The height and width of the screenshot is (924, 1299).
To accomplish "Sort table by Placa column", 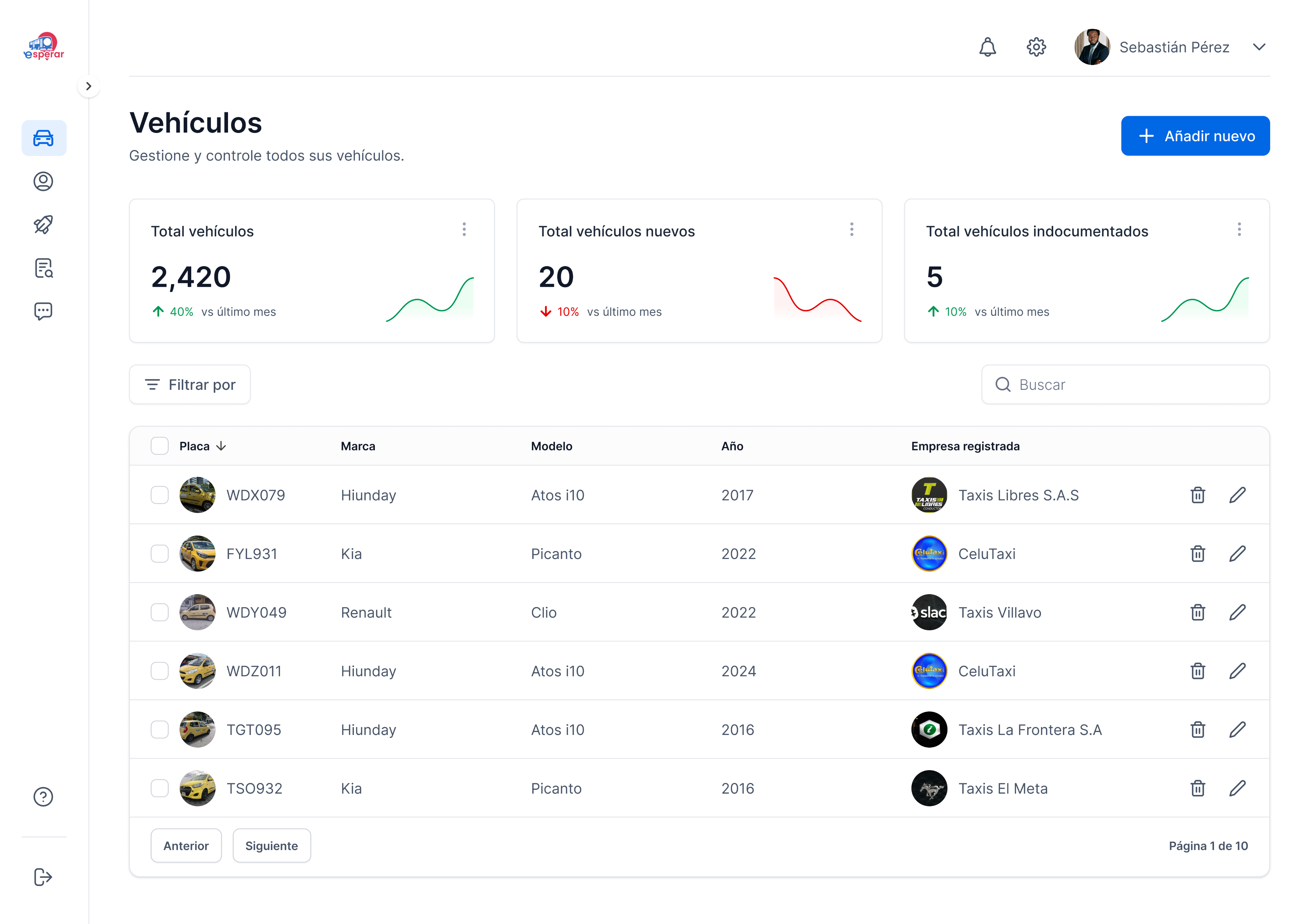I will coord(202,446).
